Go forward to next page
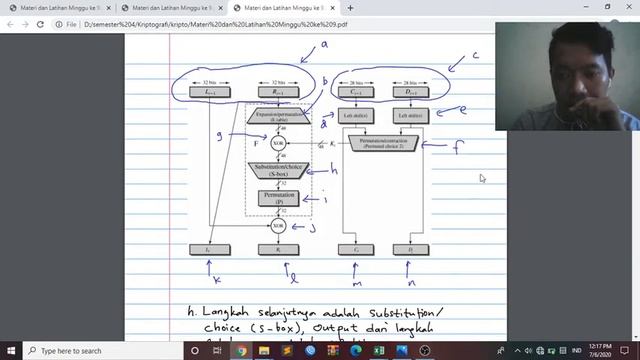The height and width of the screenshot is (360, 640). (x=25, y=24)
